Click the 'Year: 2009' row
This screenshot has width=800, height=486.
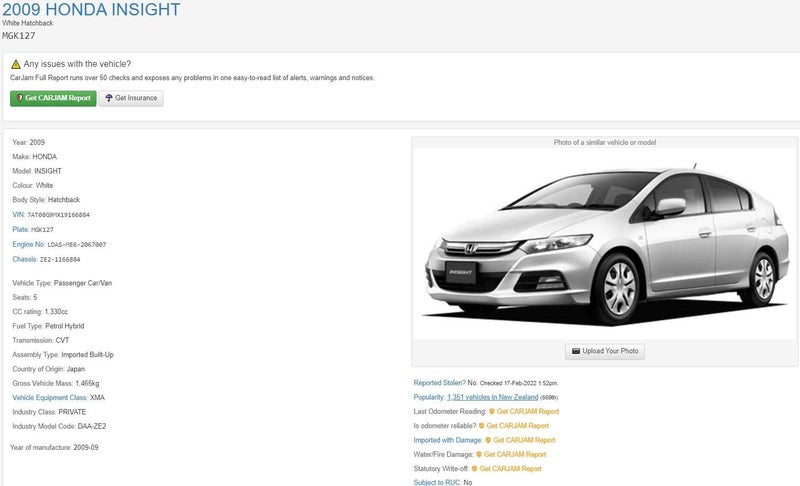[x=29, y=143]
